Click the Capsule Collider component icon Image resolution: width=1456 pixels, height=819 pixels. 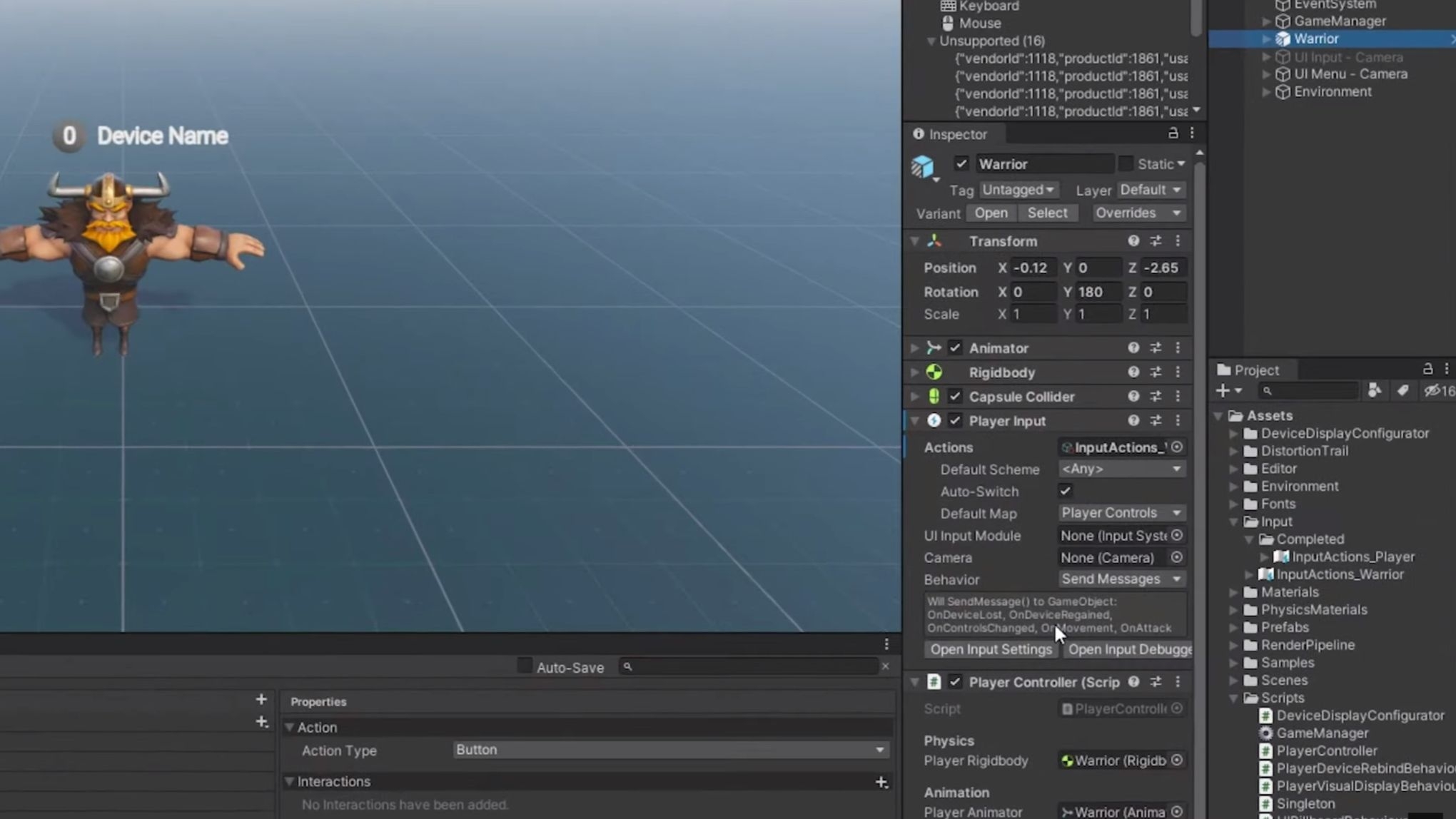pyautogui.click(x=932, y=396)
